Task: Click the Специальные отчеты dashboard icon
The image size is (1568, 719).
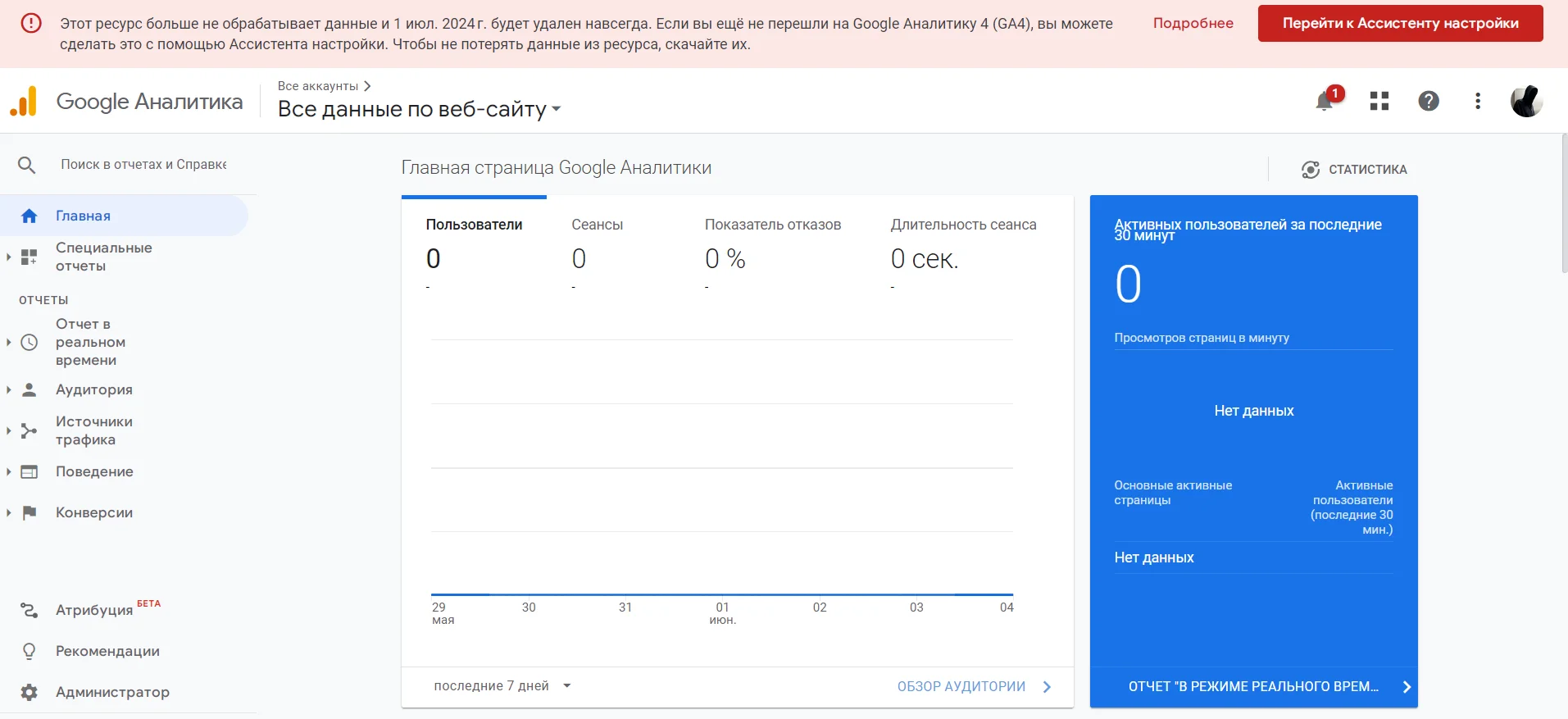Action: point(30,257)
